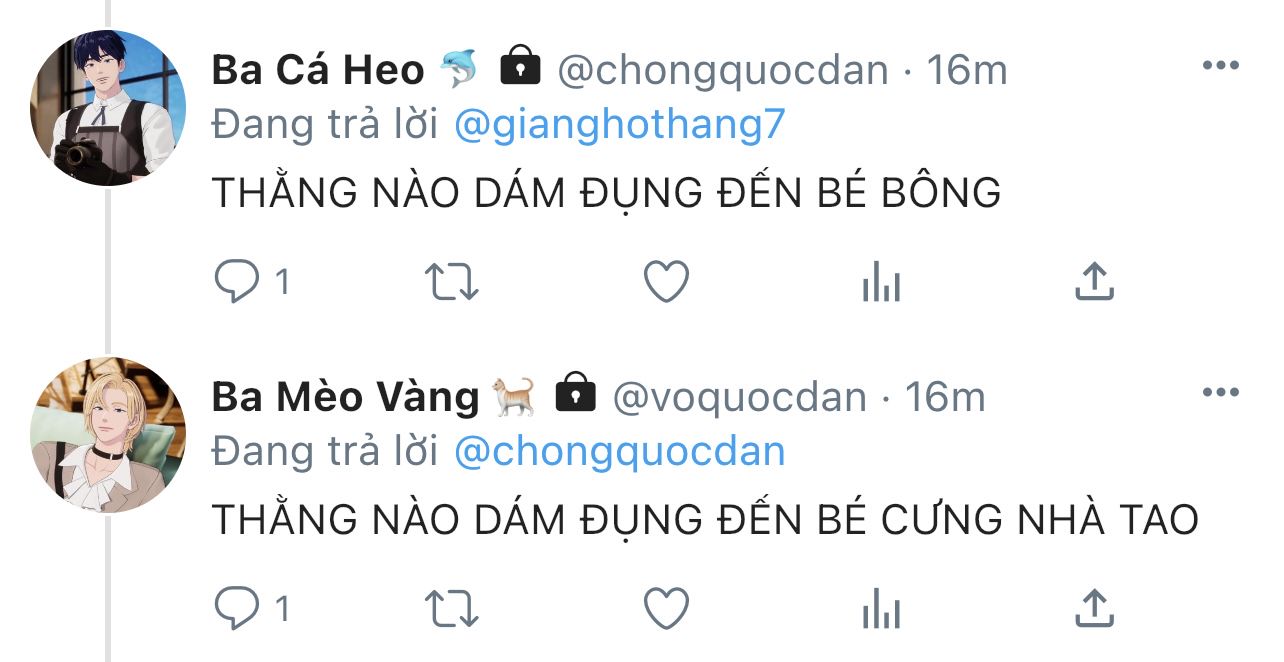Image resolution: width=1284 pixels, height=662 pixels.
Task: Open the @gianghothang7 mention link
Action: point(620,125)
